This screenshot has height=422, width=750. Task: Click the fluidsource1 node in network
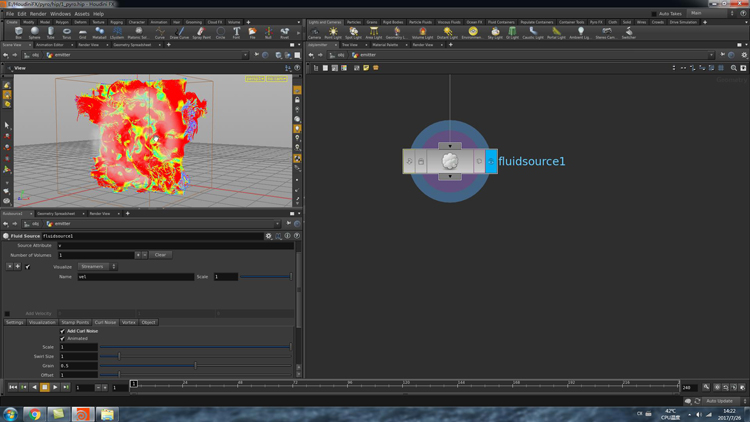click(x=450, y=161)
